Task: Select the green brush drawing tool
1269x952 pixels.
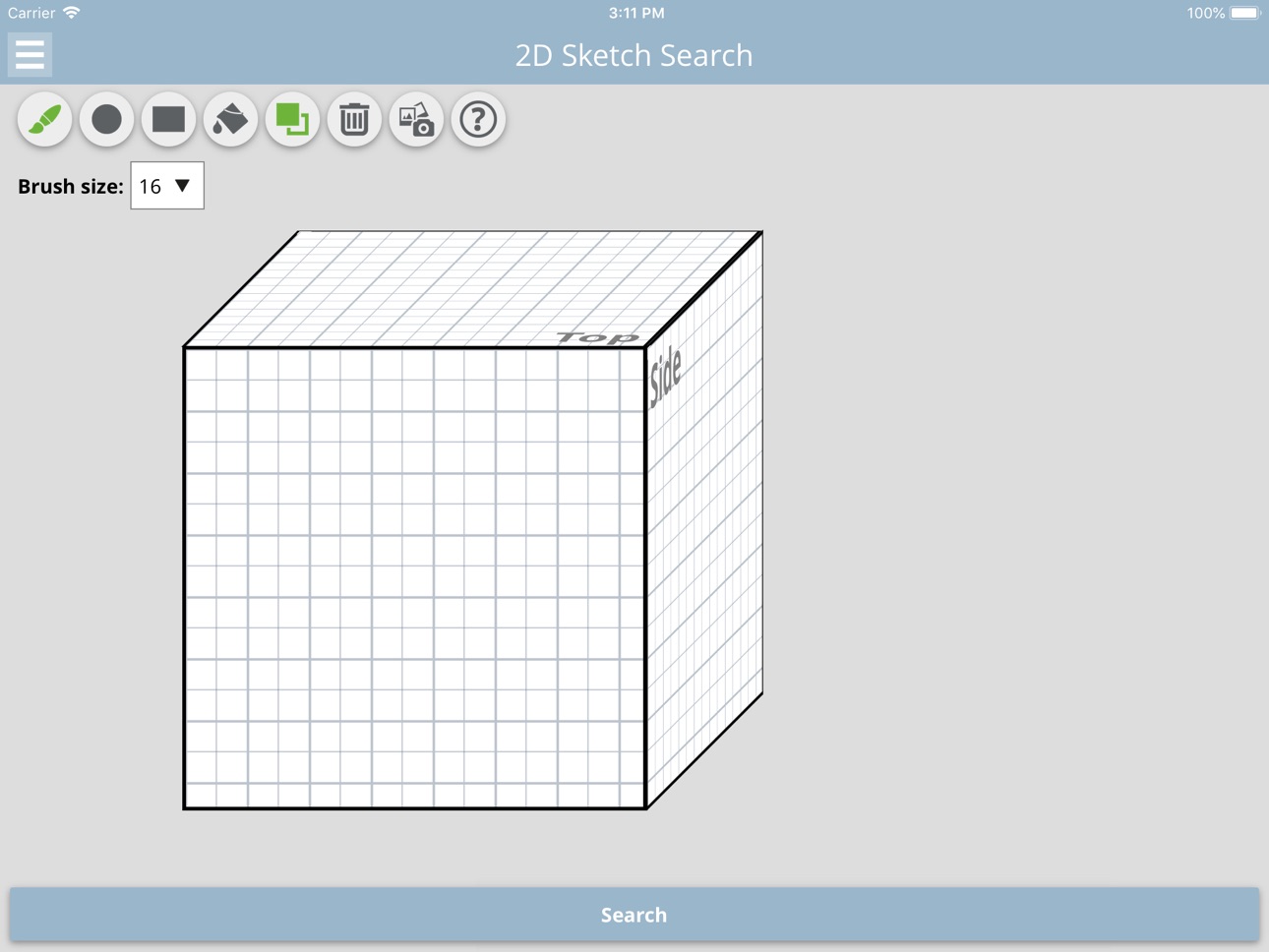Action: 44,119
